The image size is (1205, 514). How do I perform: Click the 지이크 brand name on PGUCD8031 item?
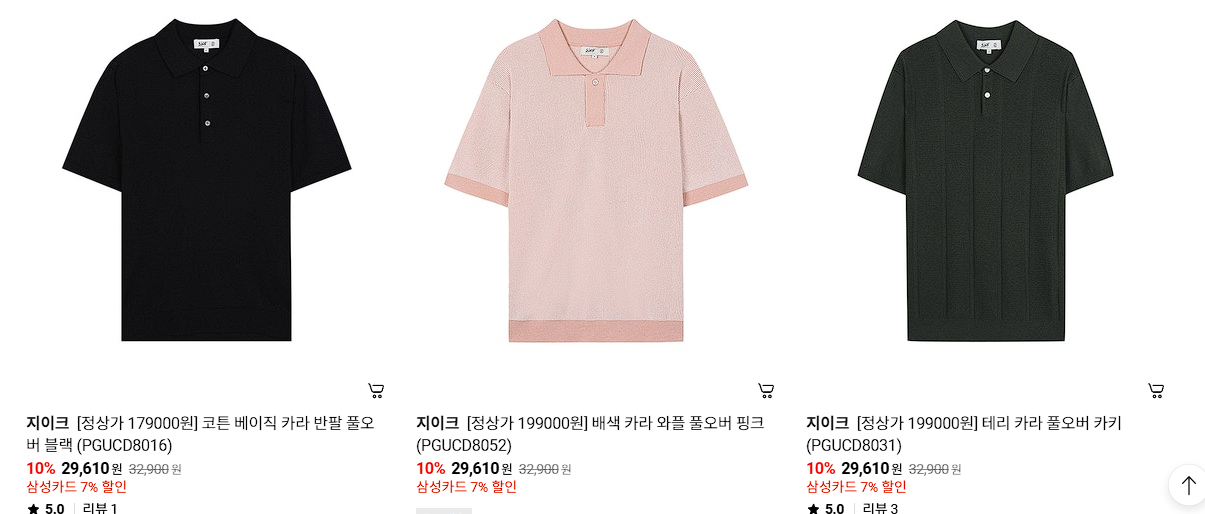828,423
